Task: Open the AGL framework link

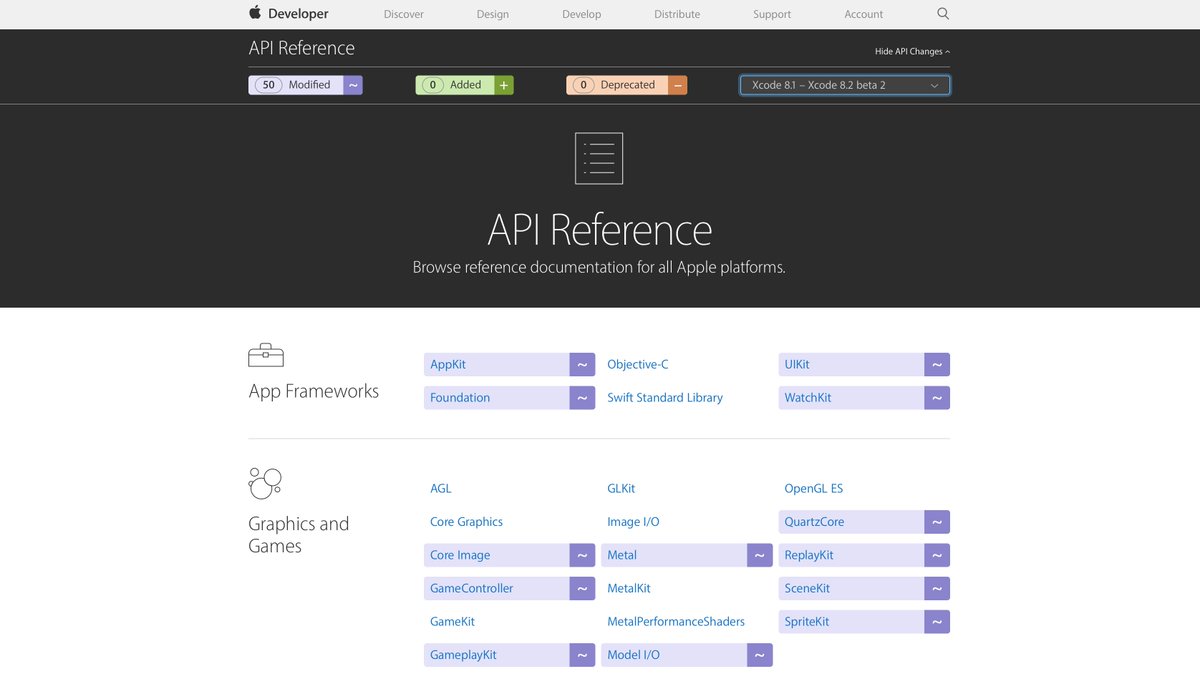Action: tap(441, 489)
